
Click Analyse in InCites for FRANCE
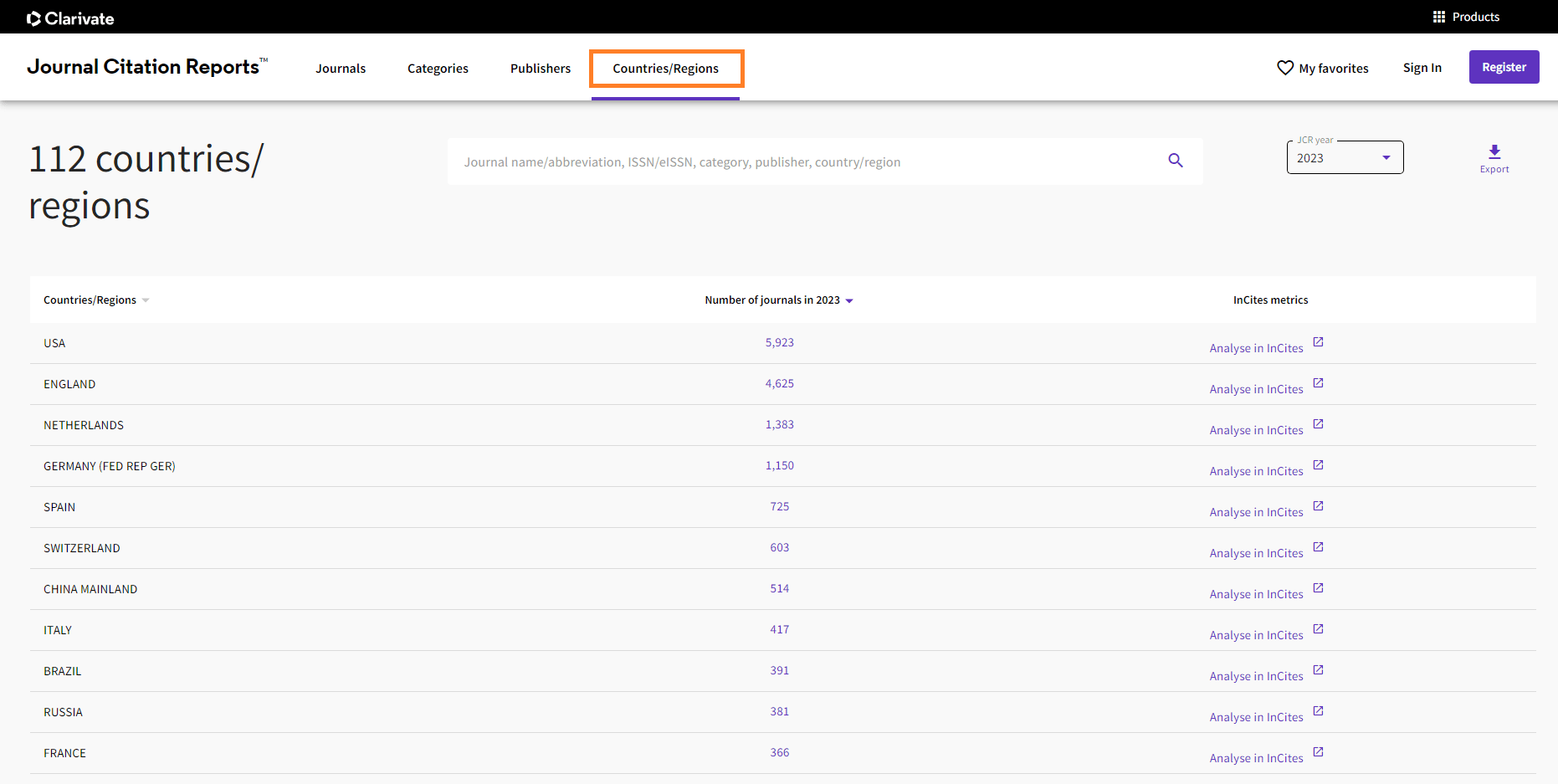click(1256, 758)
